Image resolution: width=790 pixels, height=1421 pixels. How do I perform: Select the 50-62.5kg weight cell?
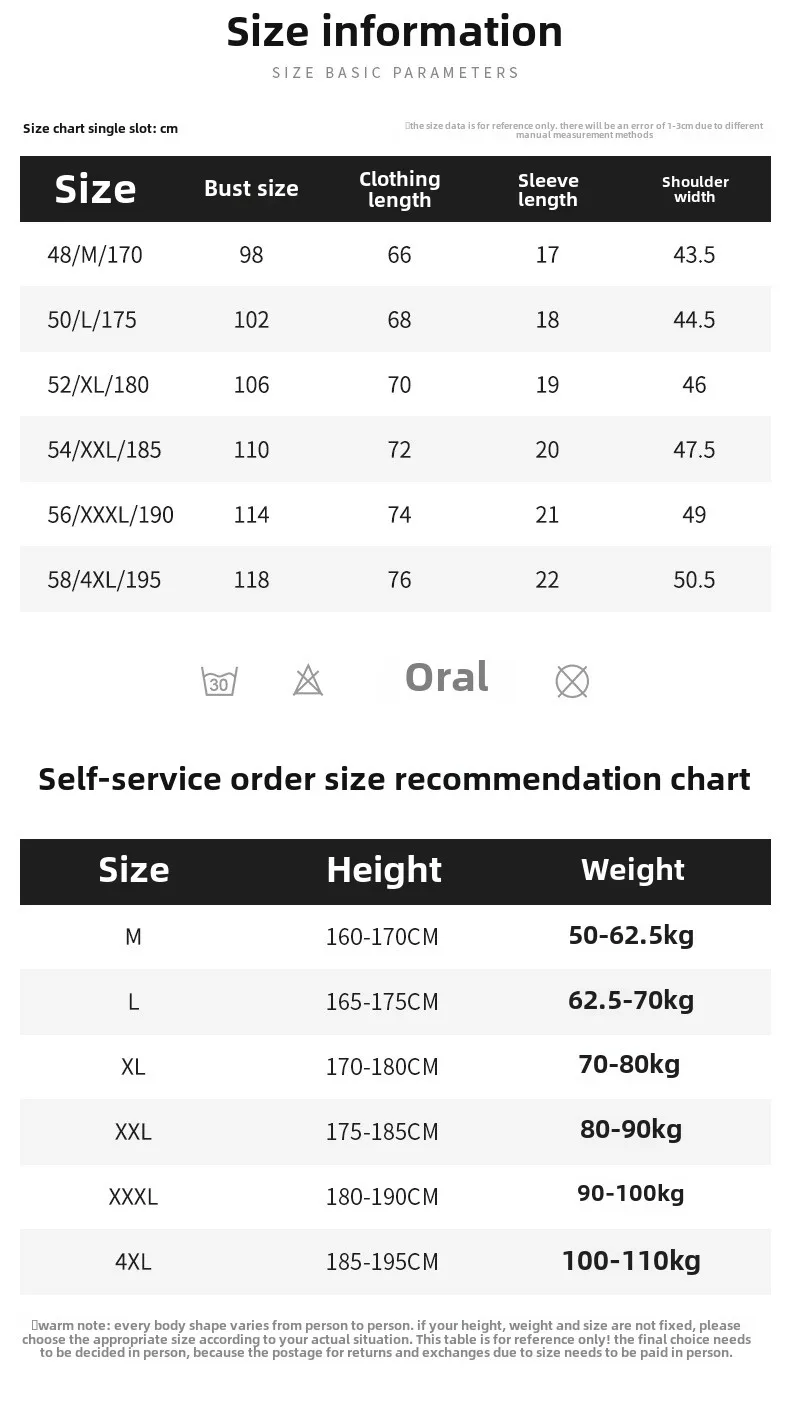point(631,936)
